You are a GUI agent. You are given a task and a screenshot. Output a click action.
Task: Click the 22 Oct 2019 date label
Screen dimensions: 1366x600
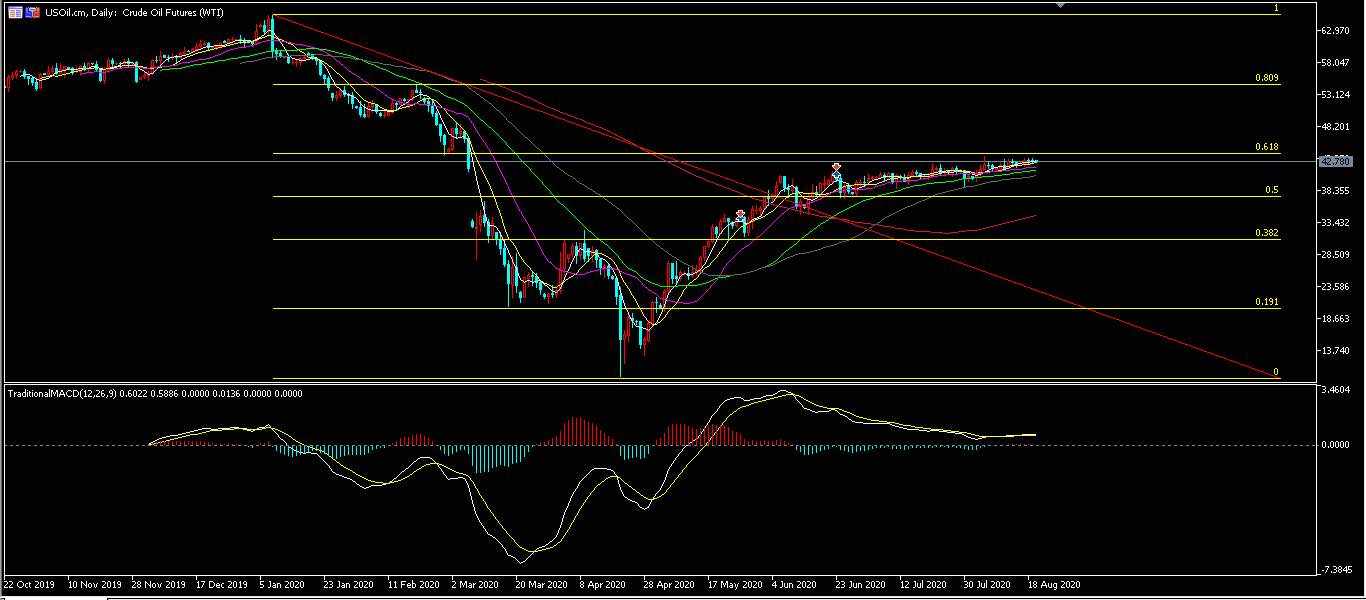tap(30, 584)
